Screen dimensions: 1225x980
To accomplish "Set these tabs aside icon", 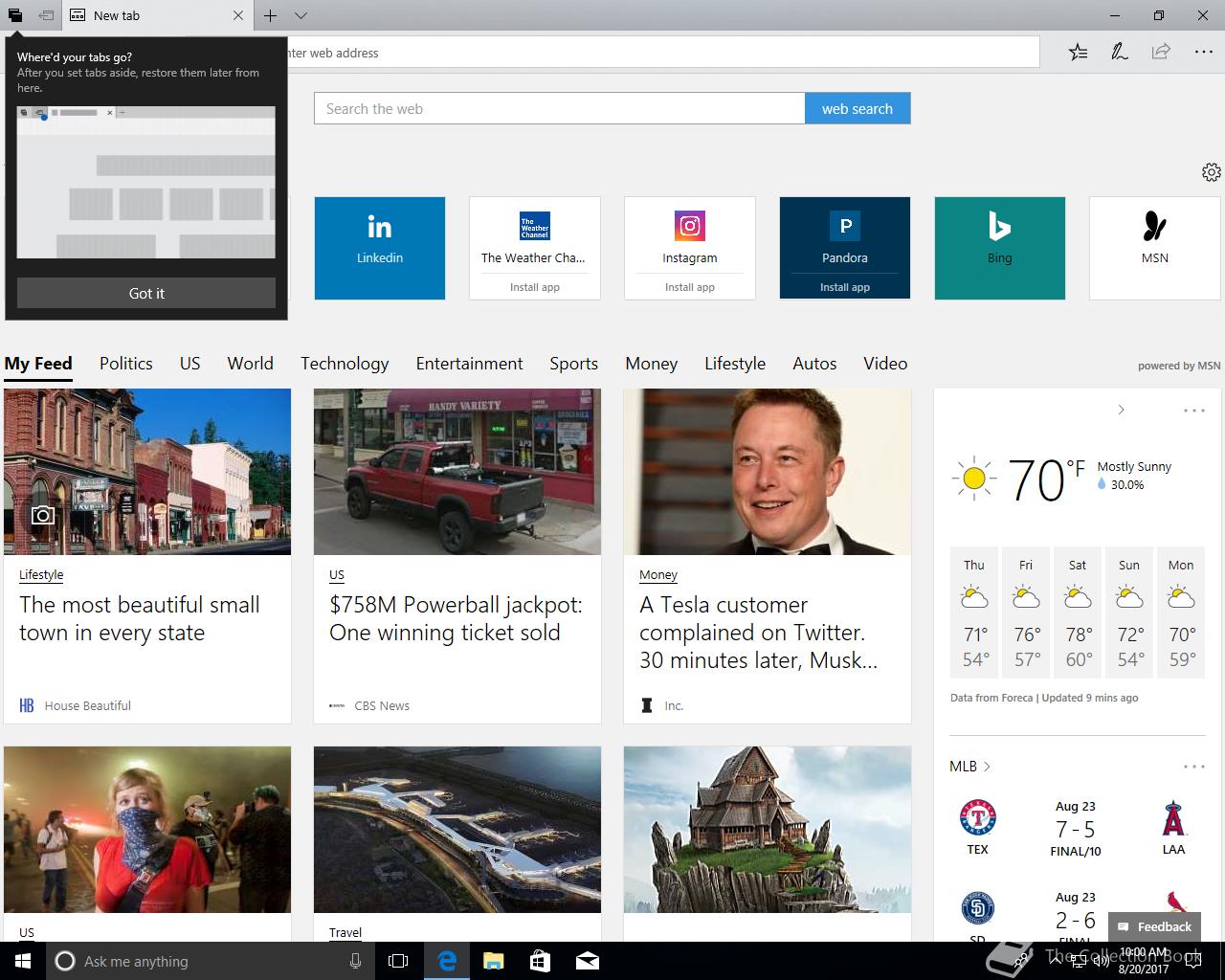I will (x=46, y=15).
